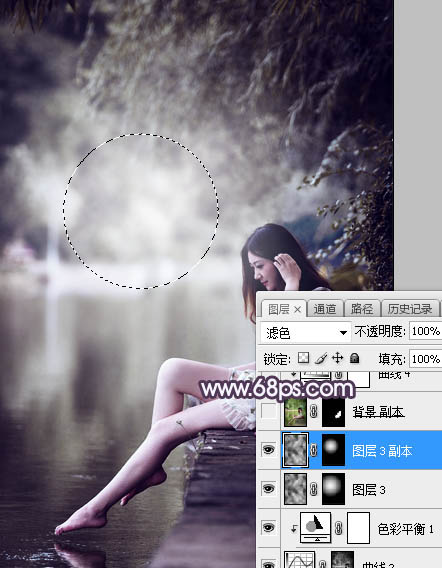Select the 图层 3 layer mask
442x568 pixels.
click(333, 489)
